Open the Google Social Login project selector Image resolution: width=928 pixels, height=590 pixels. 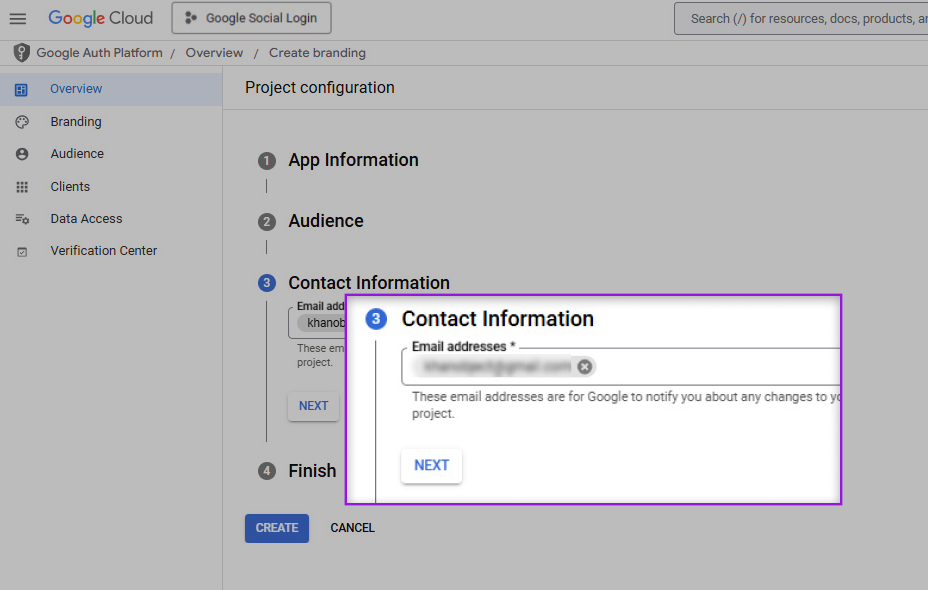[x=251, y=18]
